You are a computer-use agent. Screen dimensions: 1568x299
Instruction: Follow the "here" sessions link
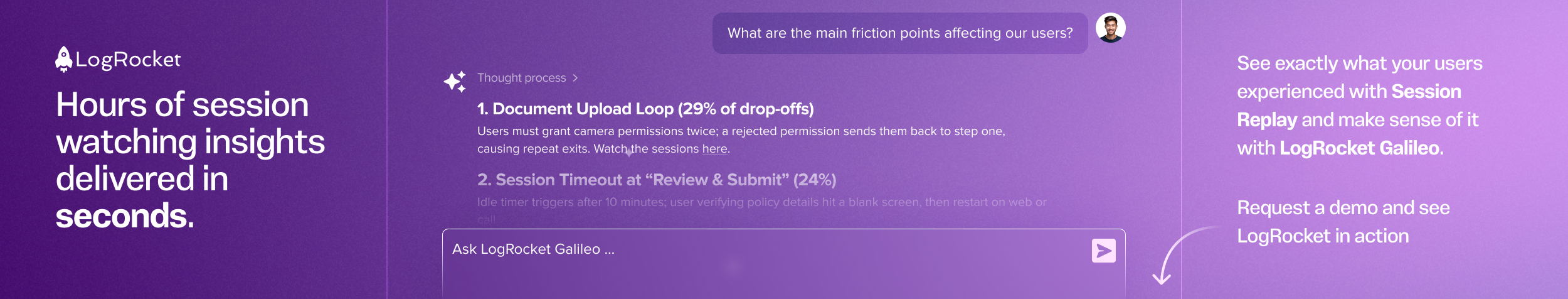pos(714,149)
